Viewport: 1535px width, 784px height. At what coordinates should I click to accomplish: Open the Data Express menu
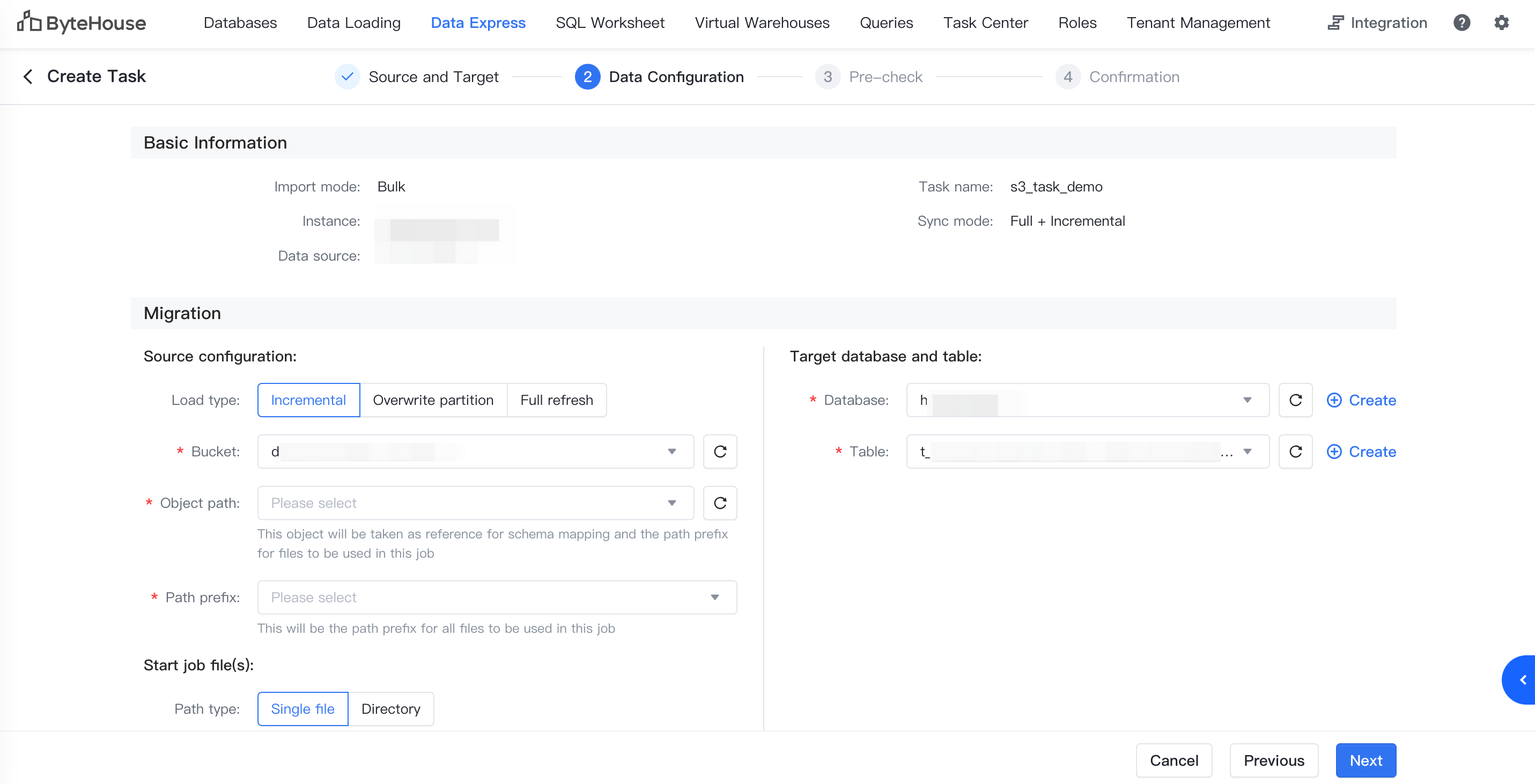point(478,23)
